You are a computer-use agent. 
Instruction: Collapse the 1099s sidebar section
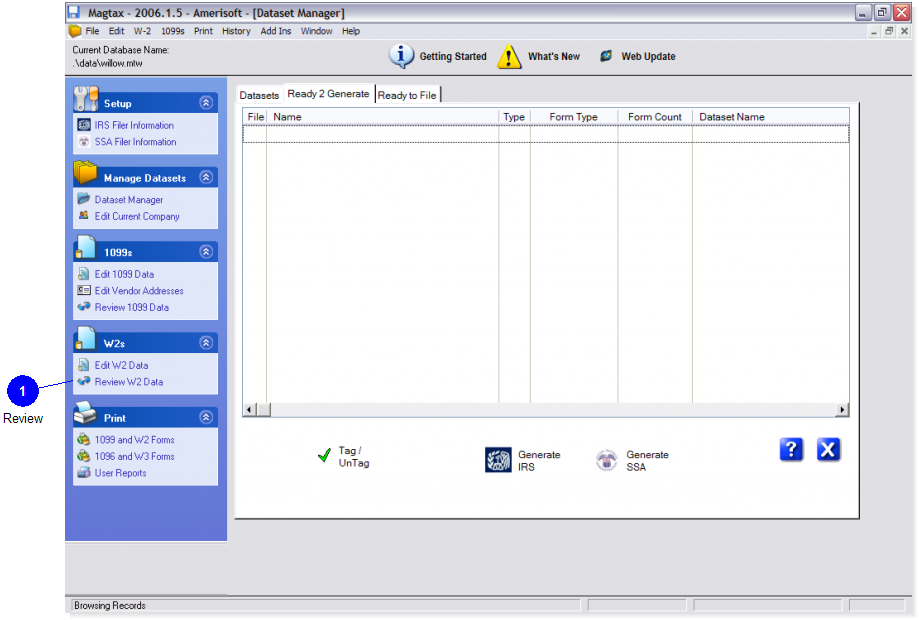click(x=206, y=251)
